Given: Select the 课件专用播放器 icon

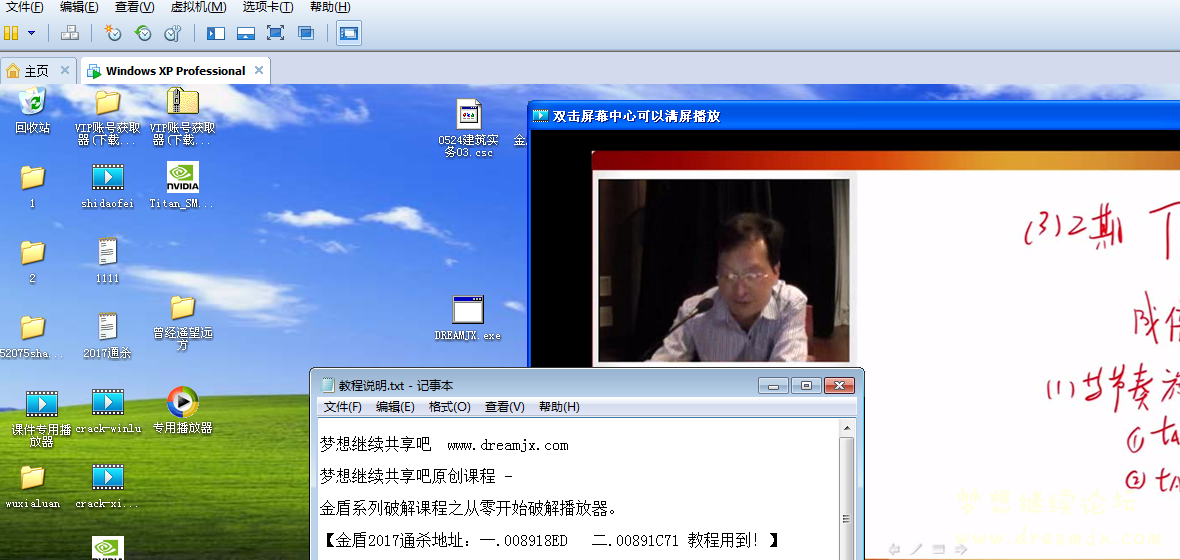Looking at the screenshot, I should click(x=41, y=418).
